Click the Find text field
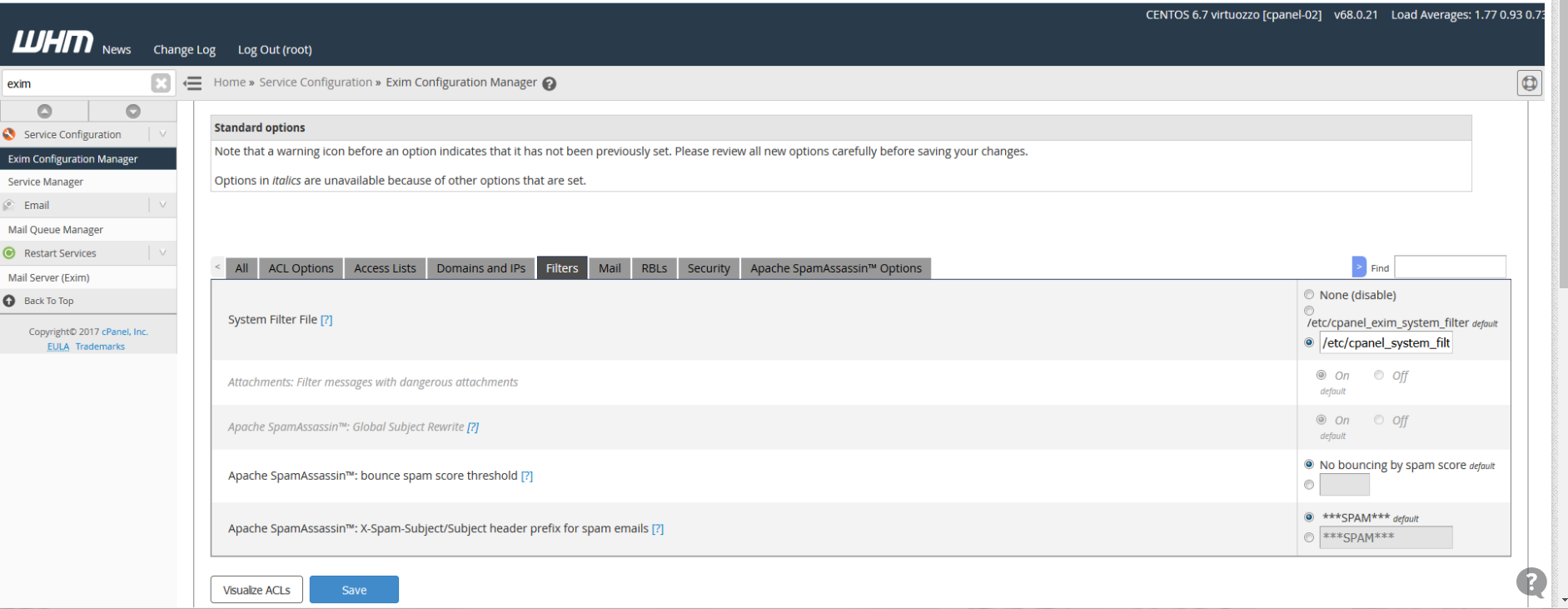The height and width of the screenshot is (609, 1568). coord(1450,267)
